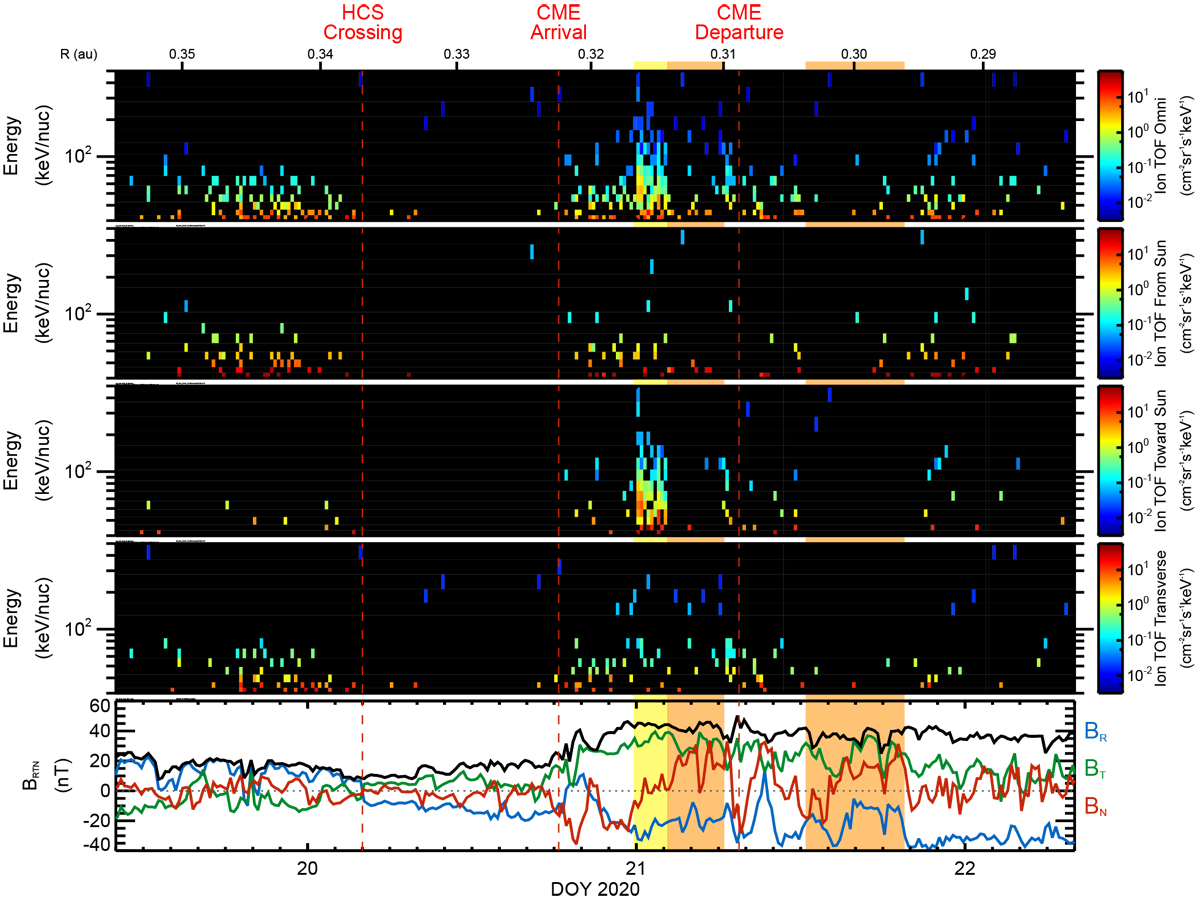Click the 0.32 radial distance tick label
This screenshot has height=898, width=1200.
[591, 53]
